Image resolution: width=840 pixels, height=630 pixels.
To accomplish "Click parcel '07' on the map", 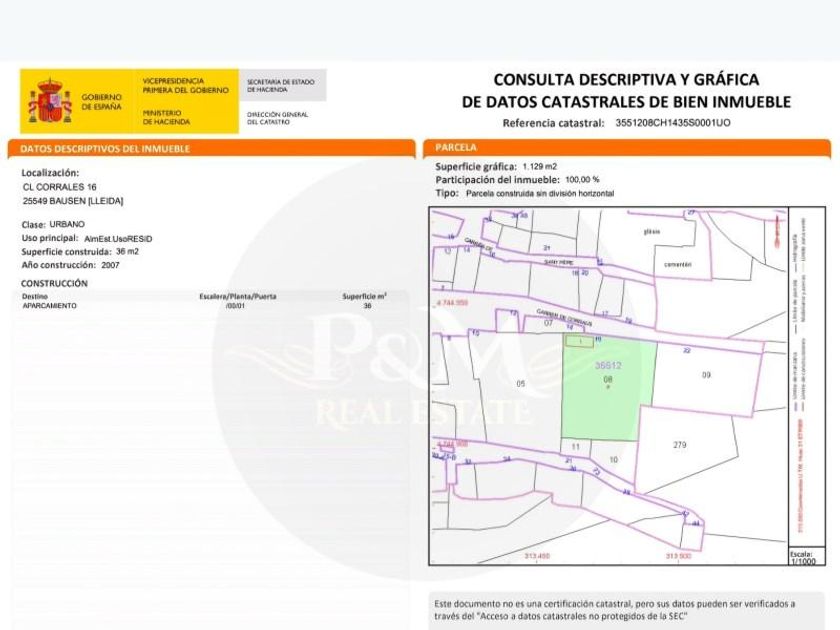I will point(548,323).
